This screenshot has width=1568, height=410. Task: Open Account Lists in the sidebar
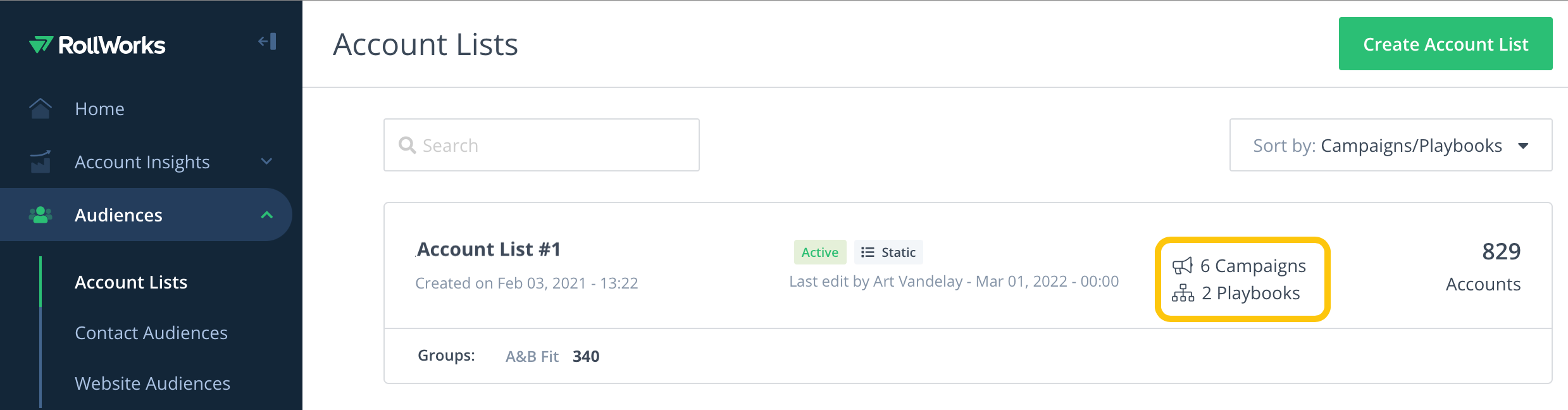(131, 282)
